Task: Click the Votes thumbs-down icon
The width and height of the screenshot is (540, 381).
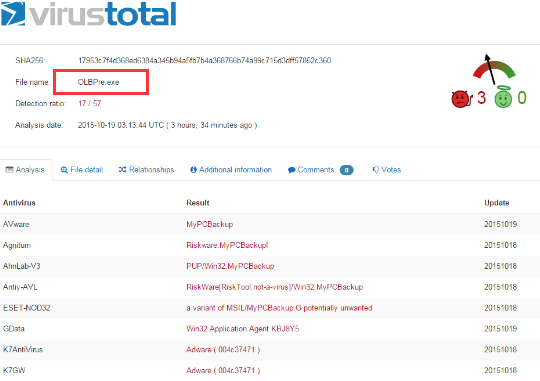Action: 376,170
